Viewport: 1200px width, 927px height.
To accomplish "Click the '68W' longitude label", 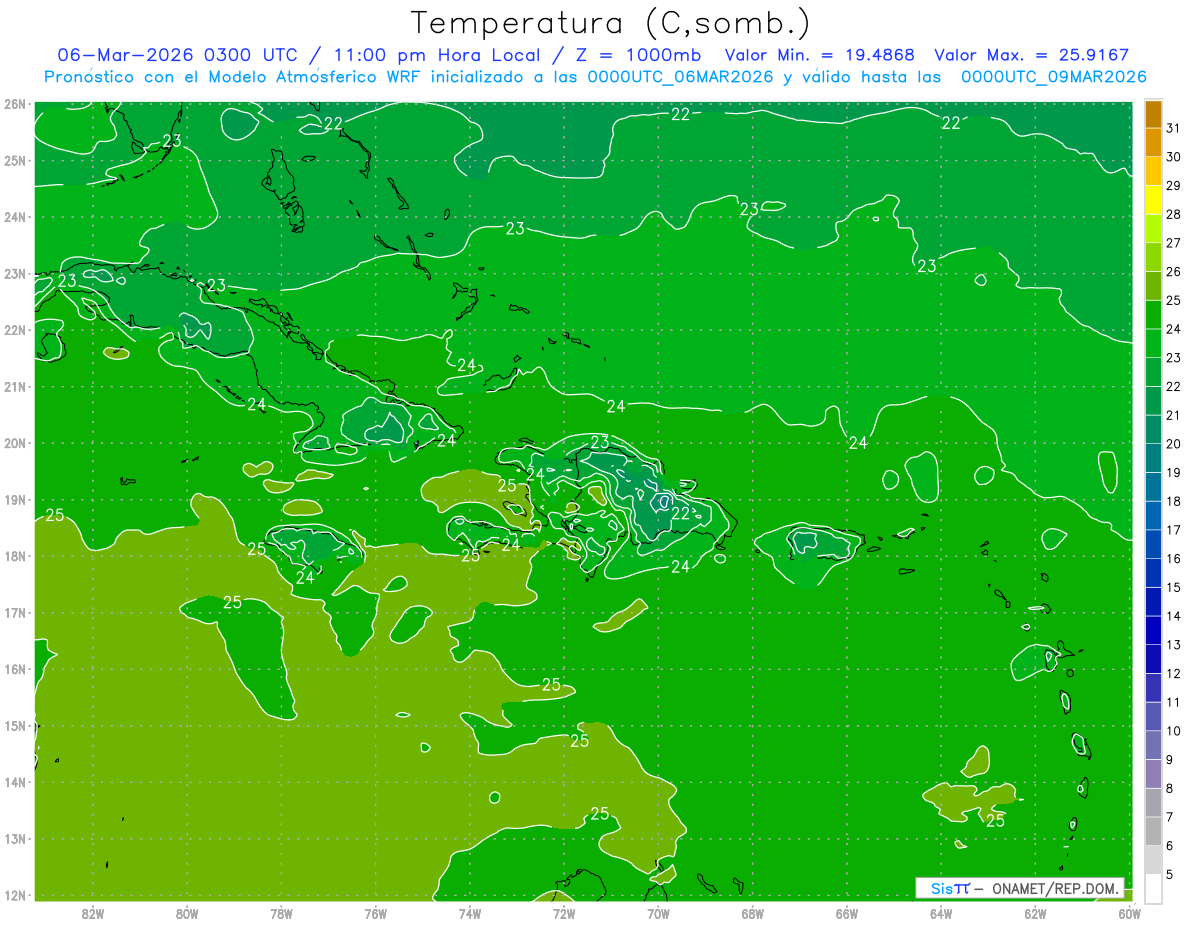I will (x=753, y=913).
